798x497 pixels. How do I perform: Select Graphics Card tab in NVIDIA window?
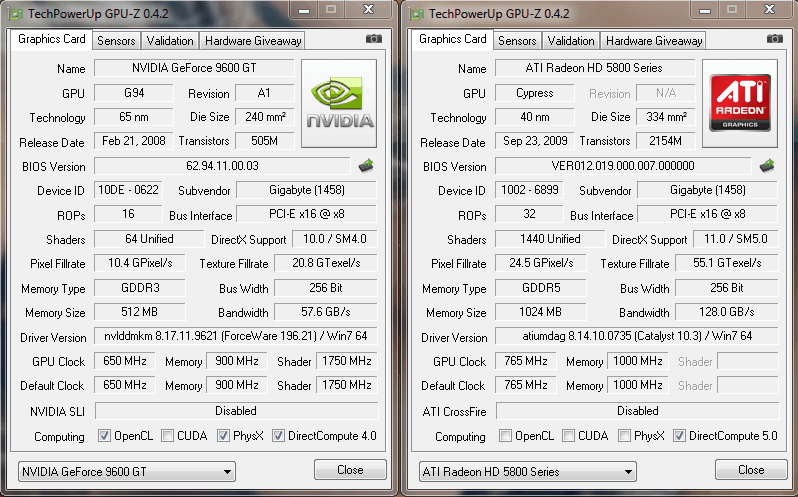pos(51,39)
